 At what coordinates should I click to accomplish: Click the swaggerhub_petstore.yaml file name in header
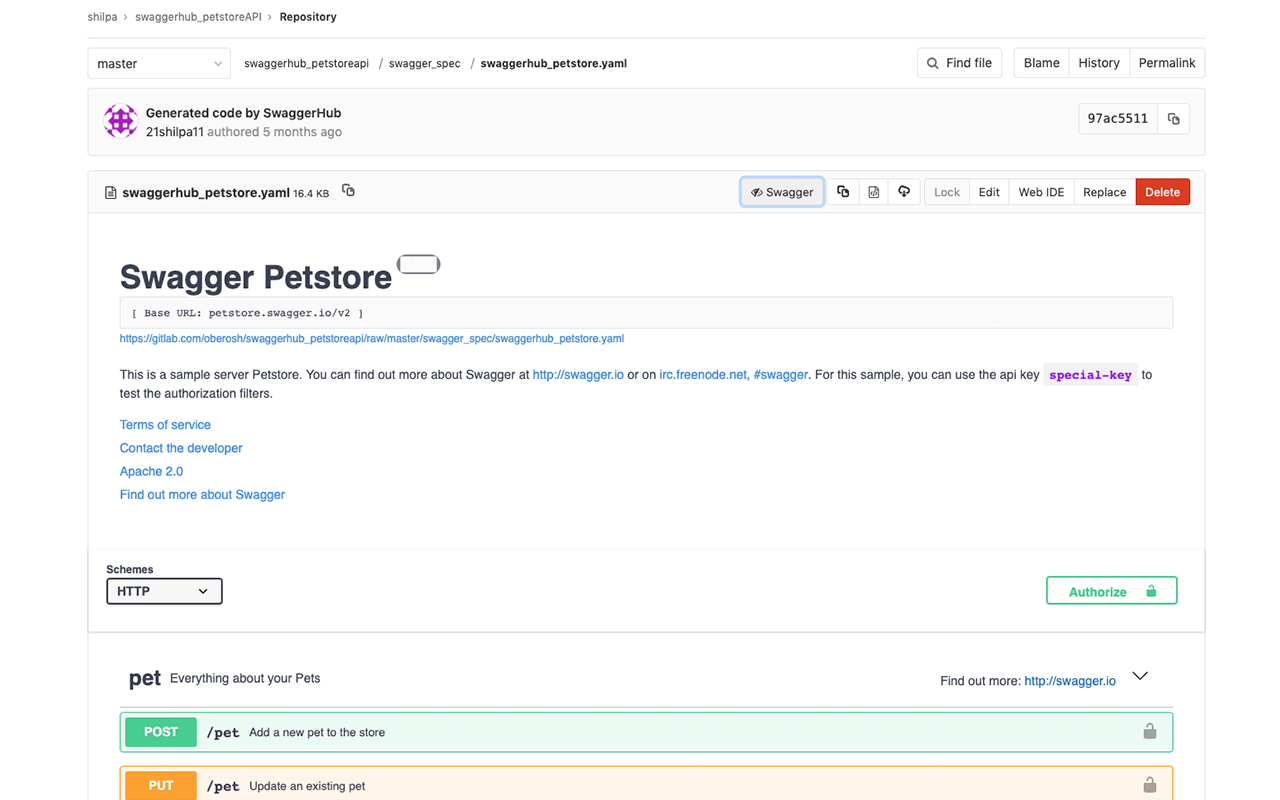pyautogui.click(x=206, y=193)
